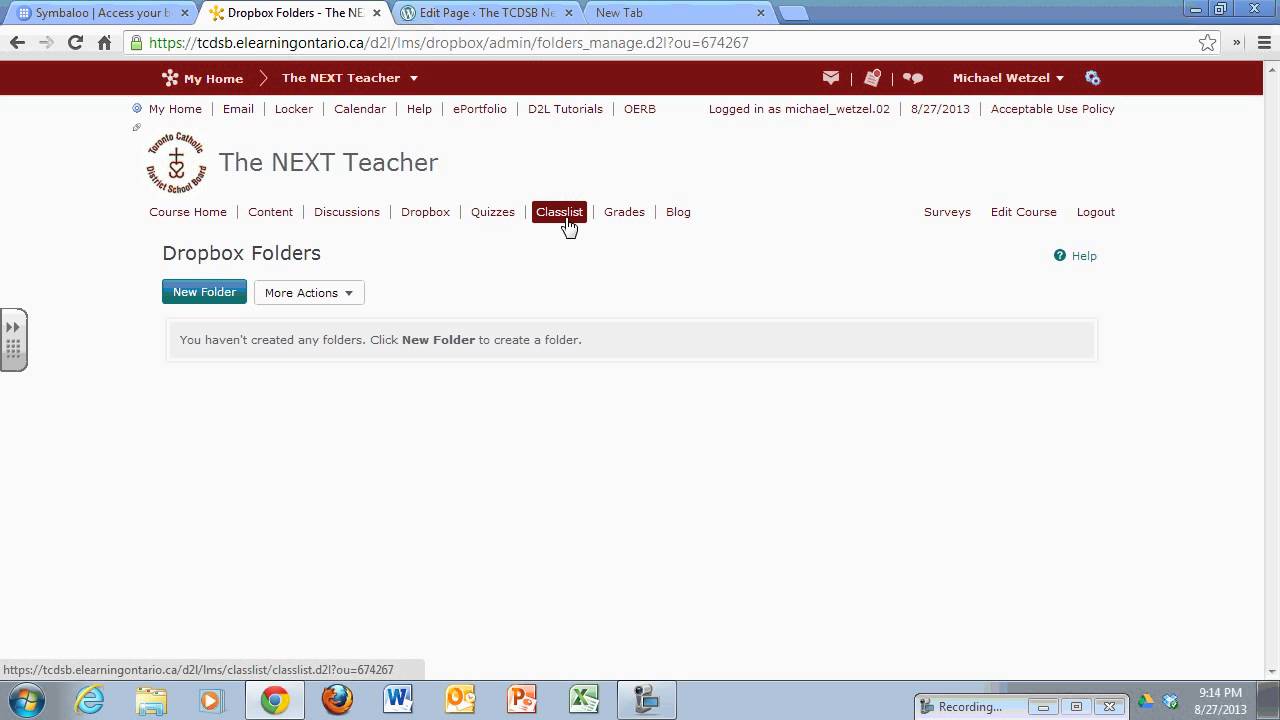
Task: Go to the Content nav item
Action: [x=270, y=212]
